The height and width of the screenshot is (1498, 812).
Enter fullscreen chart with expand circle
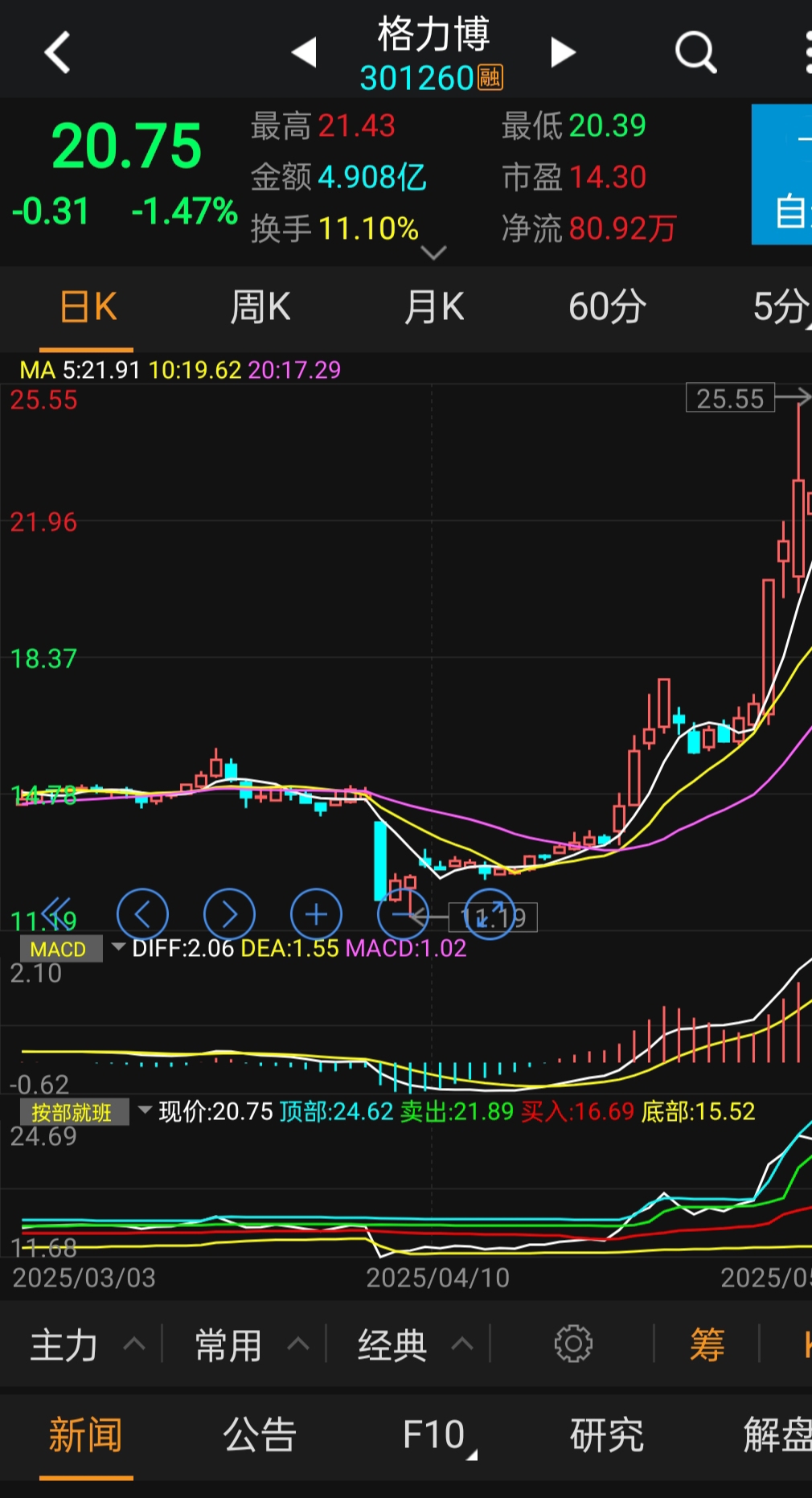(490, 914)
